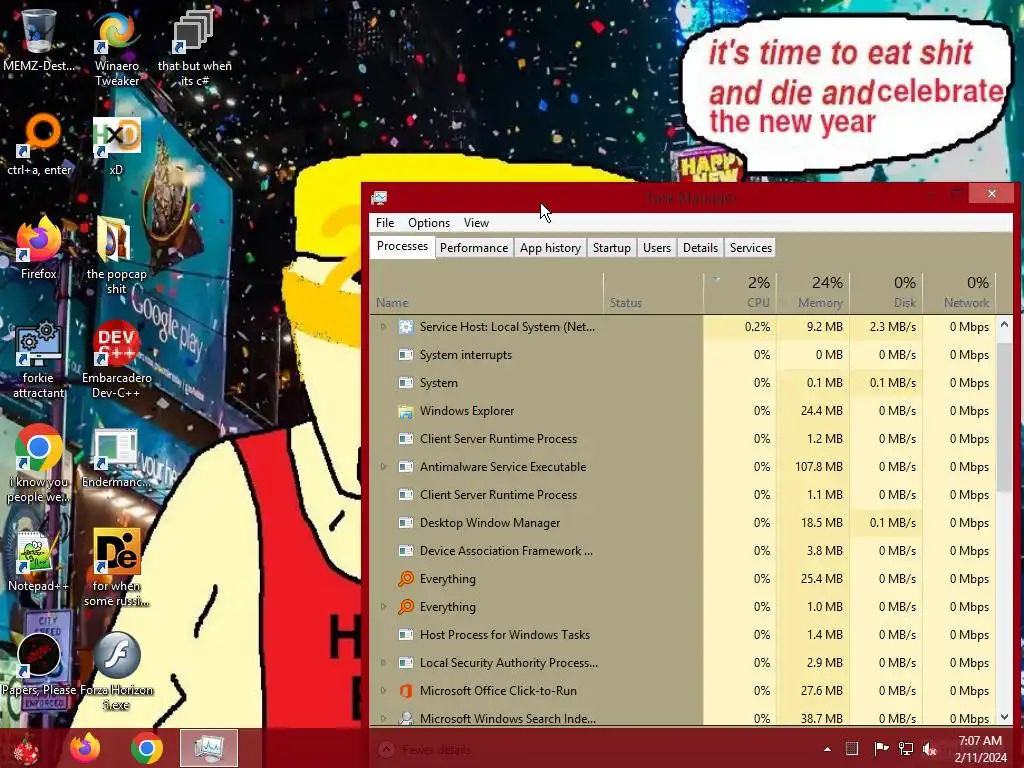Switch to the Users tab

[656, 248]
